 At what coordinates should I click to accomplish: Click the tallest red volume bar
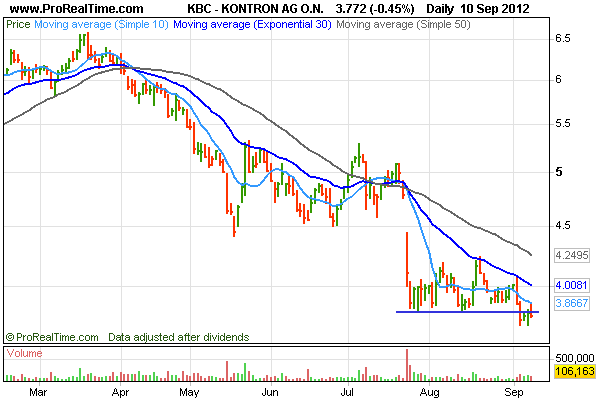point(407,365)
